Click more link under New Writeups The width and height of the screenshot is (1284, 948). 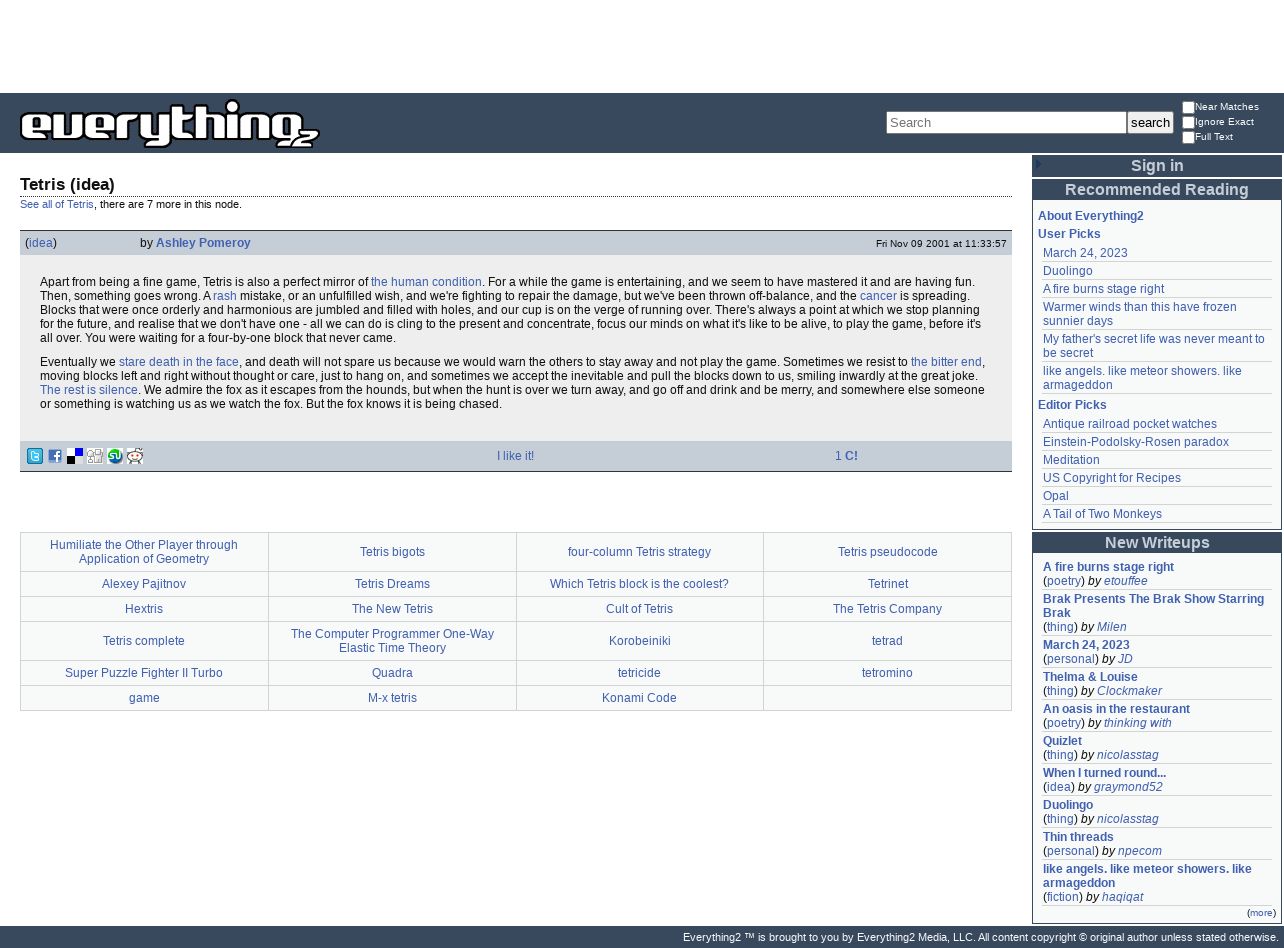[x=1261, y=913]
